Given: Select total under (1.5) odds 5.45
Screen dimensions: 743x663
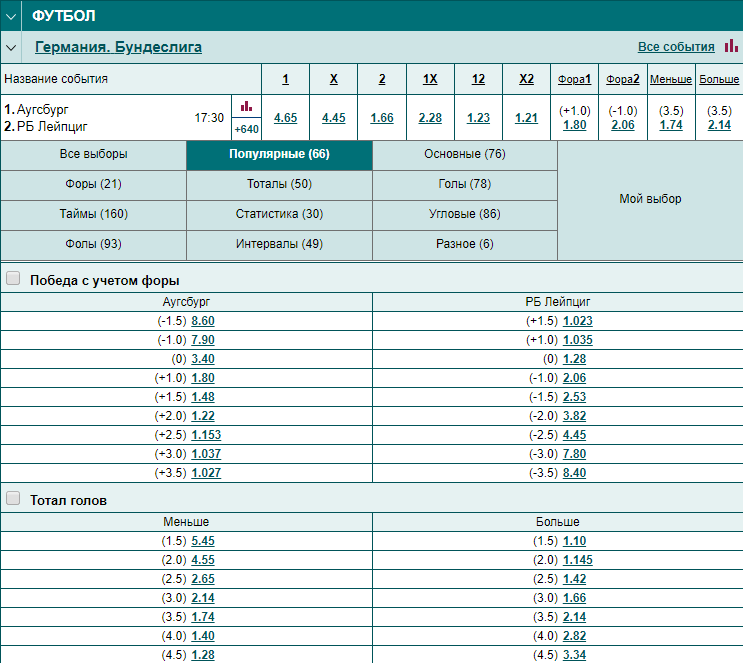Looking at the screenshot, I should click(x=203, y=541).
